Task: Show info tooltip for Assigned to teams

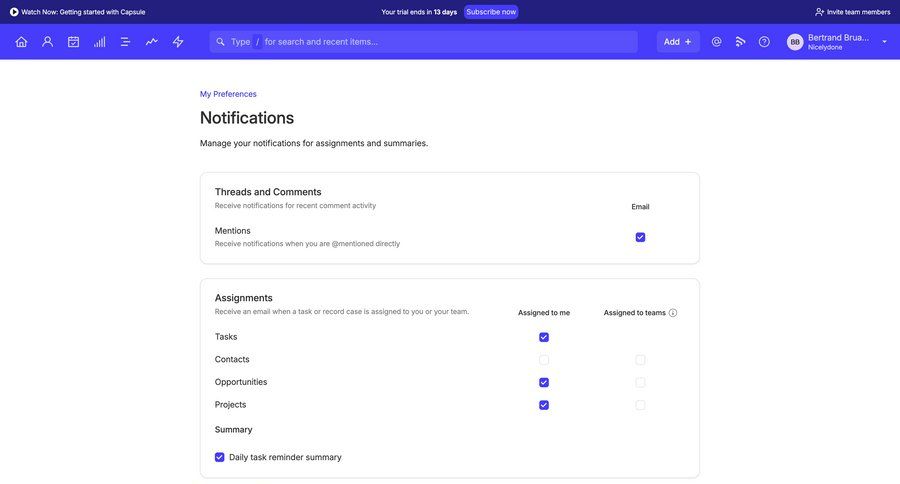Action: pos(673,313)
